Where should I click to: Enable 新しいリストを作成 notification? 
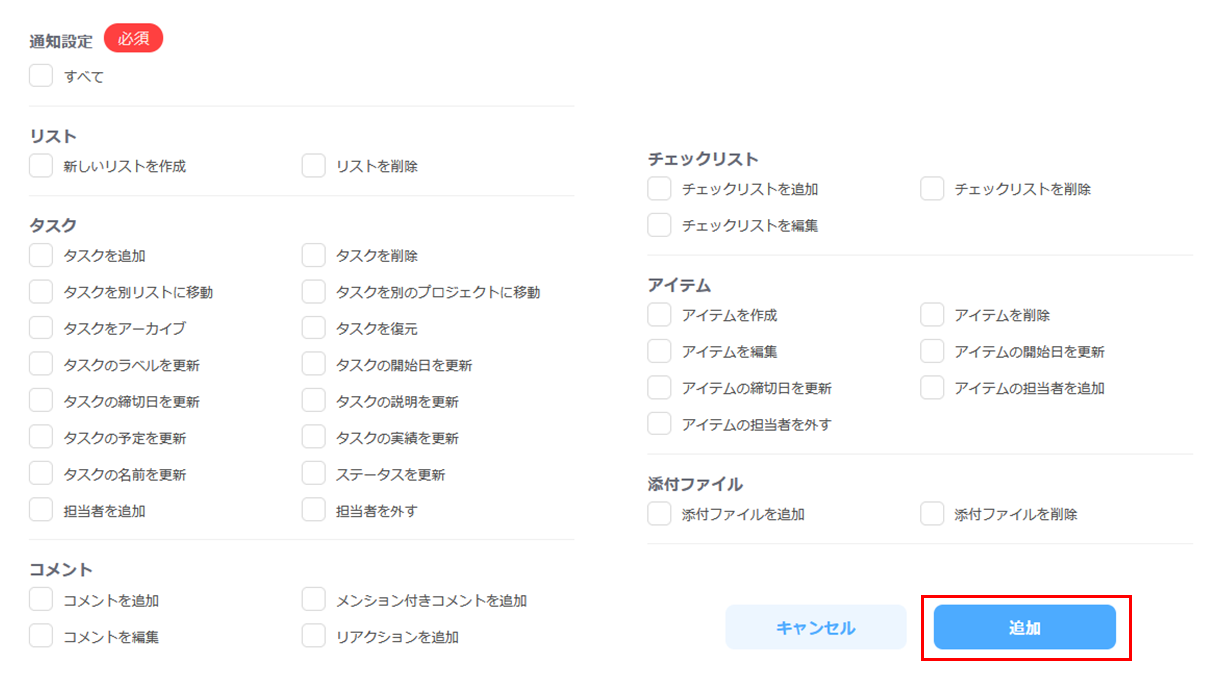[x=41, y=166]
